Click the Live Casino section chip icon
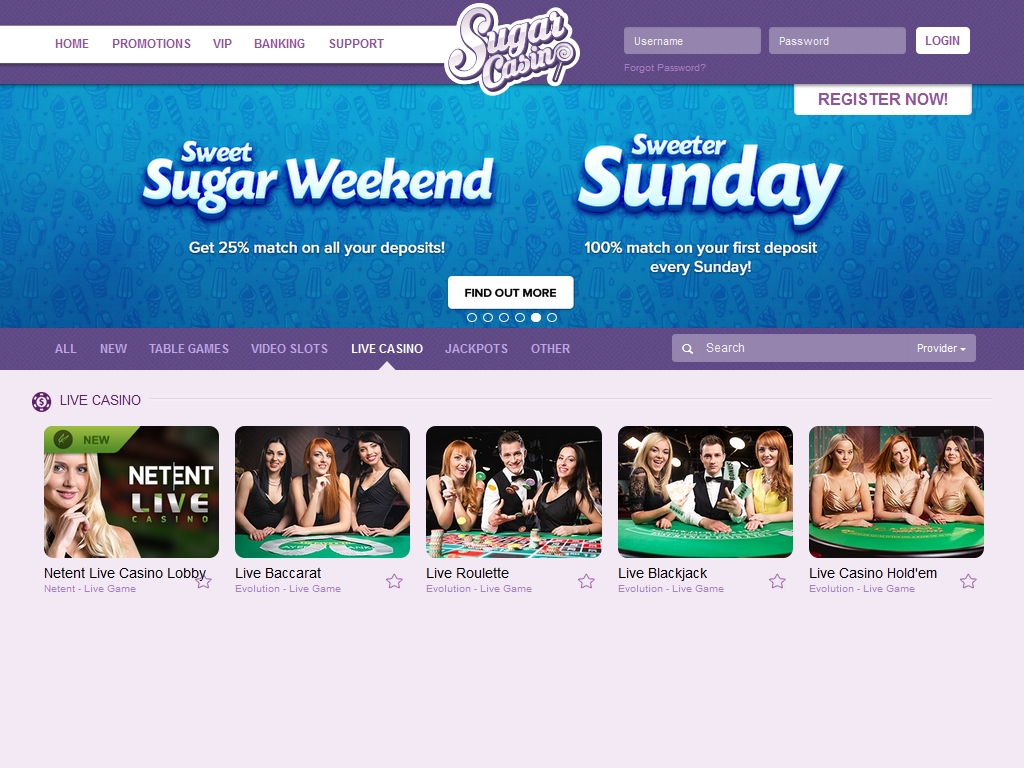 tap(41, 402)
